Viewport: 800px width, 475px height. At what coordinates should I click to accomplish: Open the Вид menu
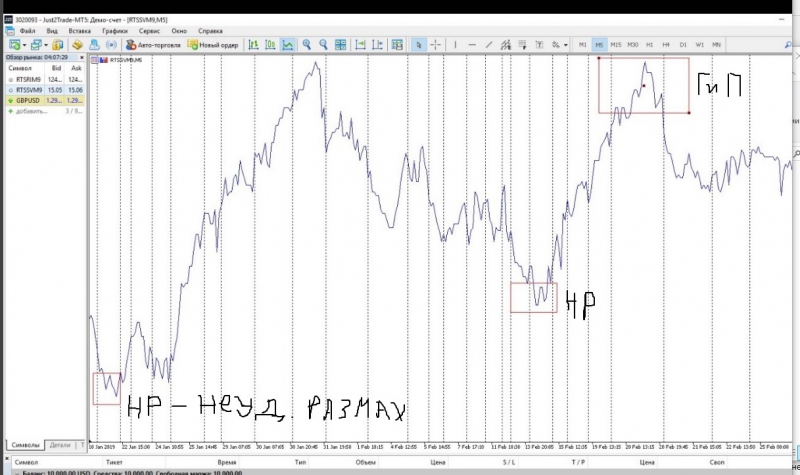(x=52, y=31)
